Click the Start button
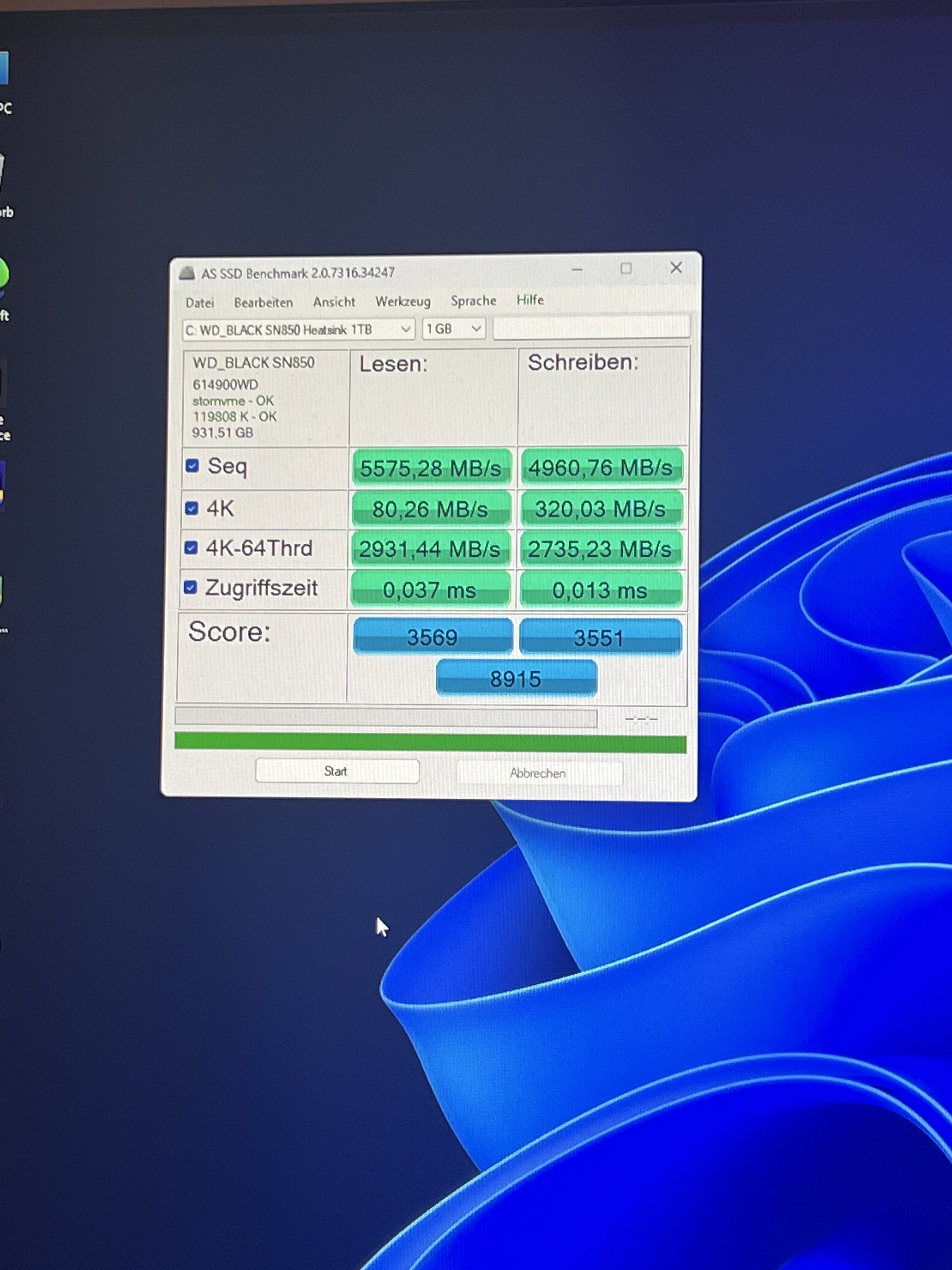 click(x=337, y=771)
